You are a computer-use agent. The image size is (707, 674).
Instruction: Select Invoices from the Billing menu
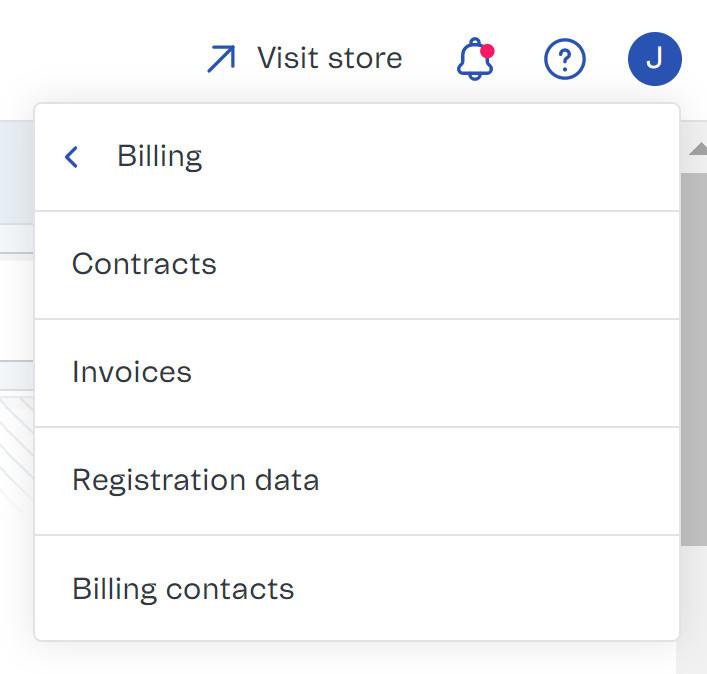[x=132, y=372]
